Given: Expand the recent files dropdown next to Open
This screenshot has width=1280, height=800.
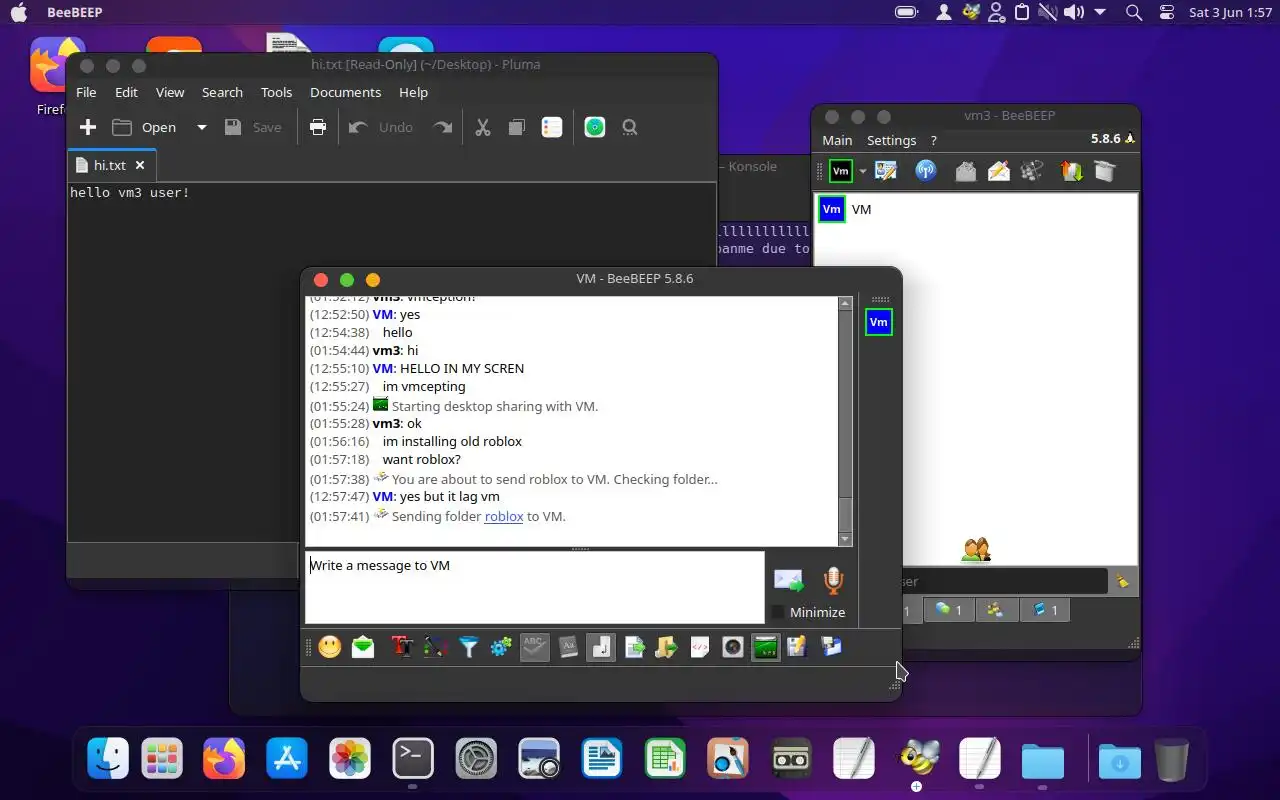Looking at the screenshot, I should (201, 127).
